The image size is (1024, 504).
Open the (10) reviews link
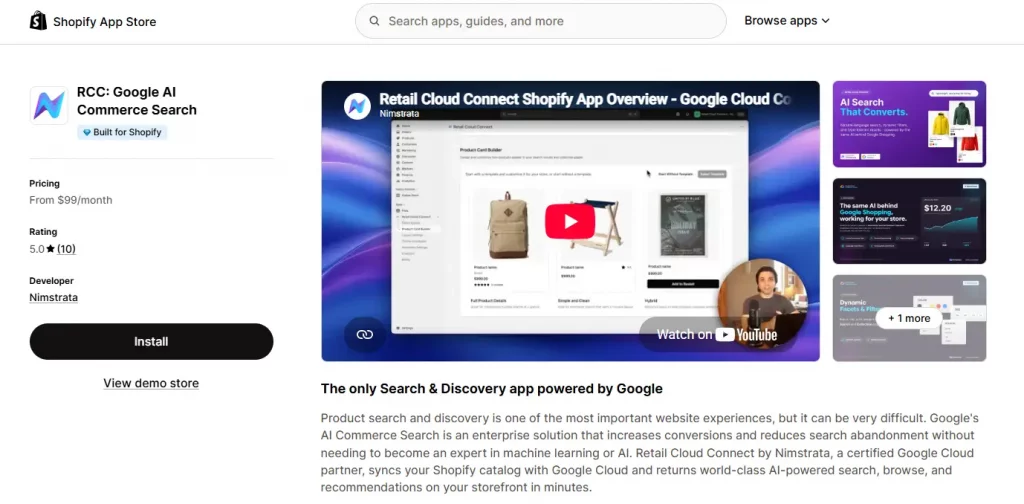pos(66,249)
